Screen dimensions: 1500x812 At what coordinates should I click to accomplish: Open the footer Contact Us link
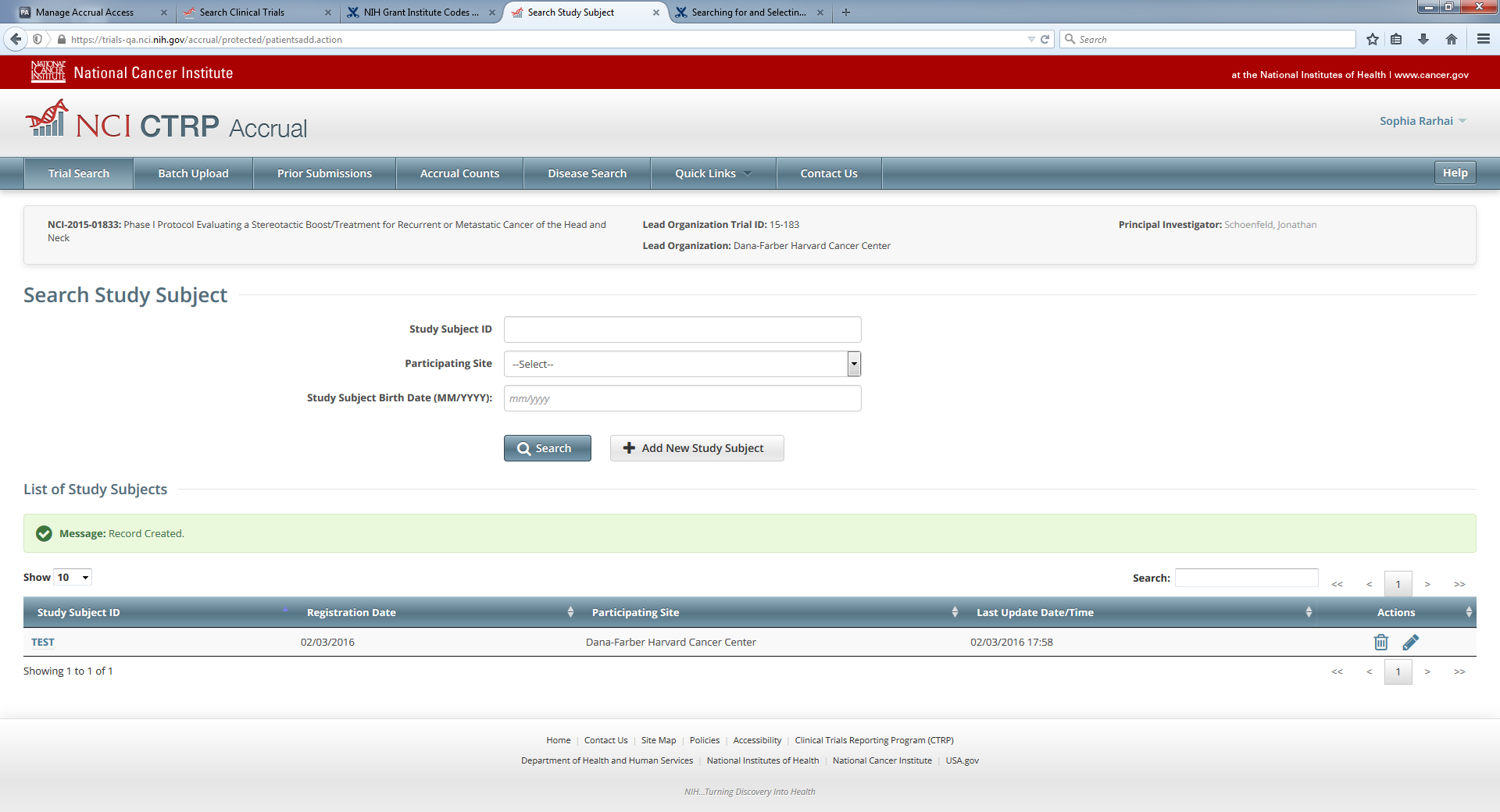pos(605,740)
